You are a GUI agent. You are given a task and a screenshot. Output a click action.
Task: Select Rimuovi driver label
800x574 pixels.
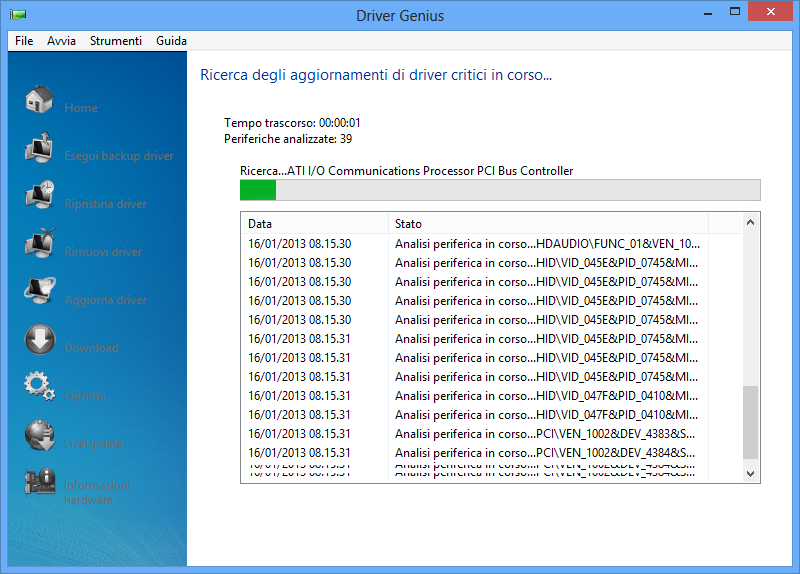click(103, 252)
